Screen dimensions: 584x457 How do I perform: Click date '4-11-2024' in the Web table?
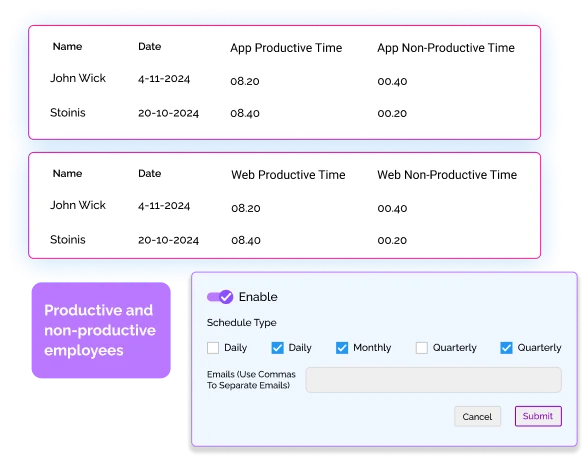tap(164, 206)
